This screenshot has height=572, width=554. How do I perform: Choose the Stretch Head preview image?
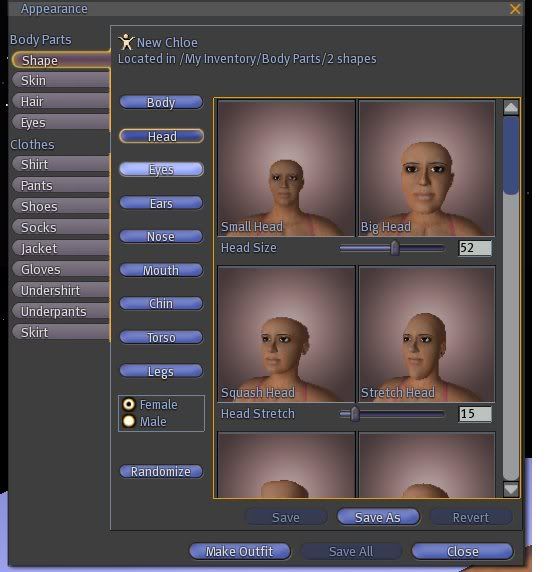click(427, 334)
